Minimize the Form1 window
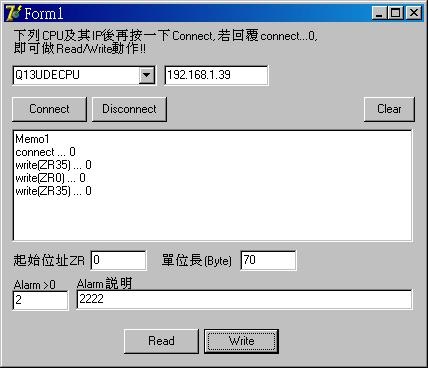Screen dimensions: 428x368 click(379, 13)
